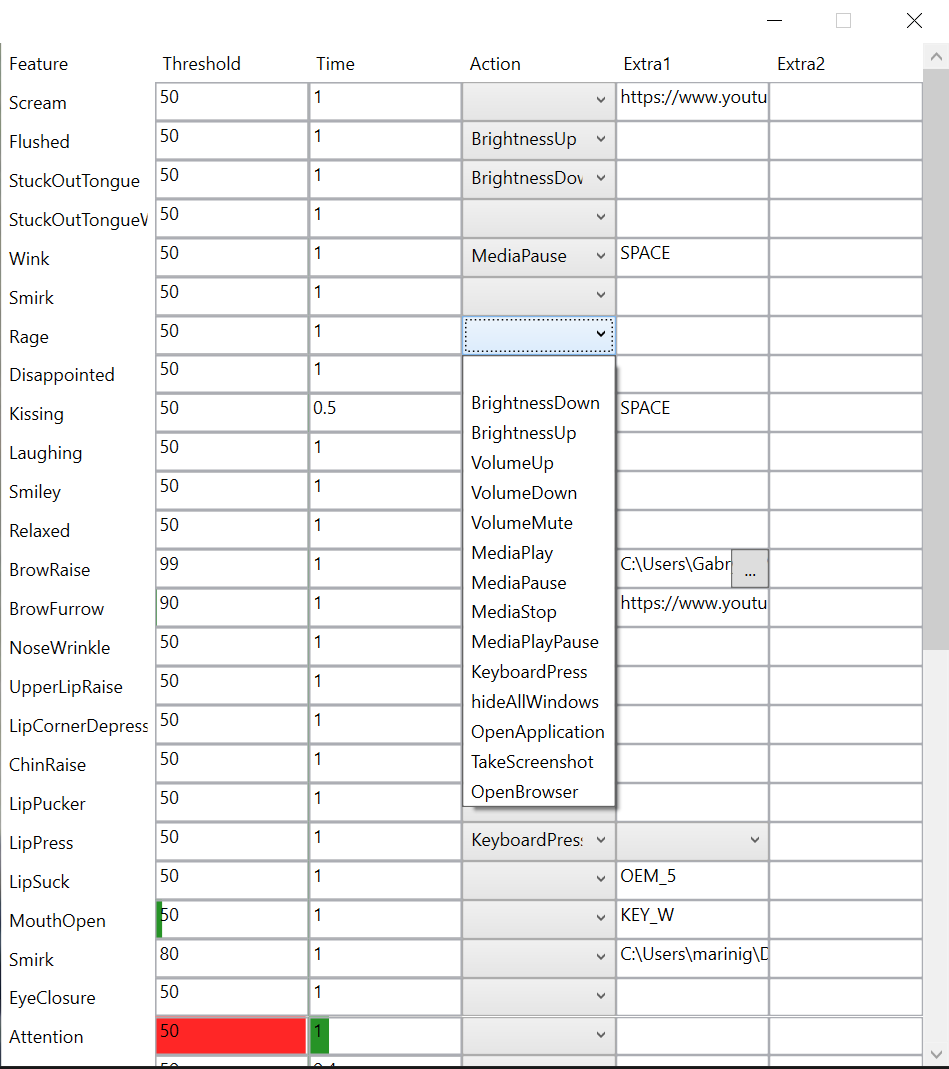Edit the Attention Time field

pos(385,1036)
